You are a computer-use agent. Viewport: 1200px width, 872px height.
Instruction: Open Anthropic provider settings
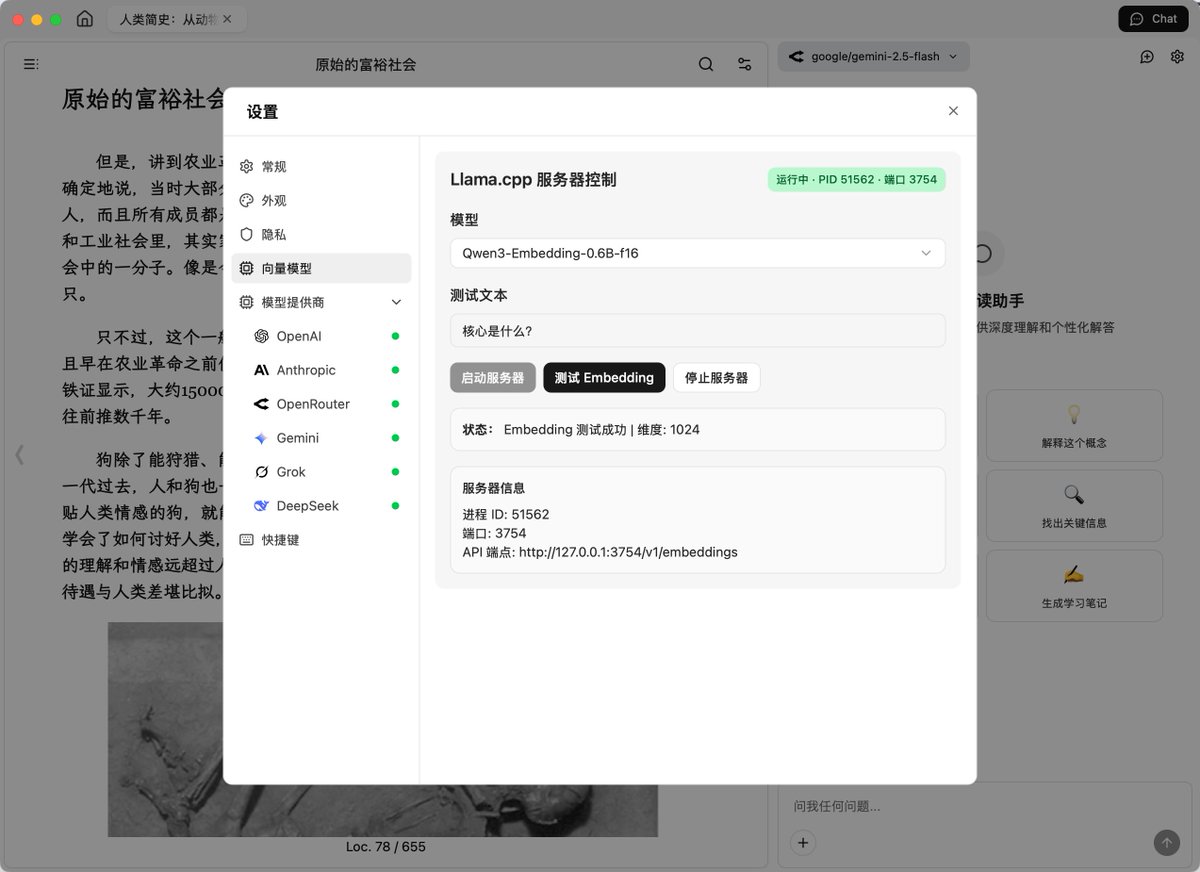pyautogui.click(x=326, y=370)
